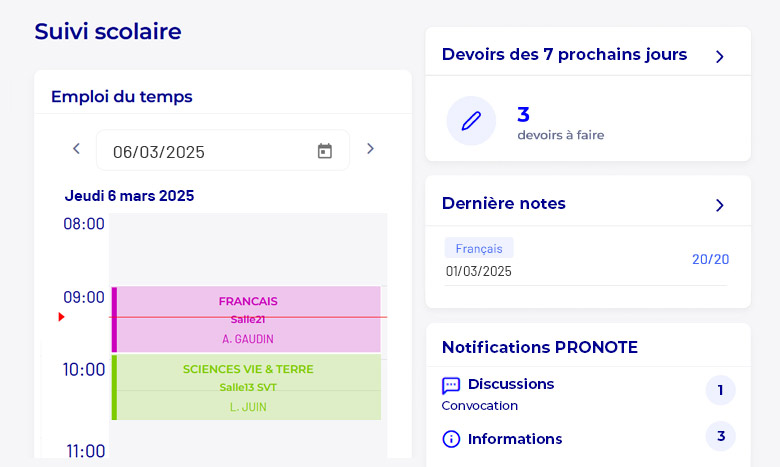Open the FRANCAIS class at 09:00
The height and width of the screenshot is (467, 780).
[248, 318]
